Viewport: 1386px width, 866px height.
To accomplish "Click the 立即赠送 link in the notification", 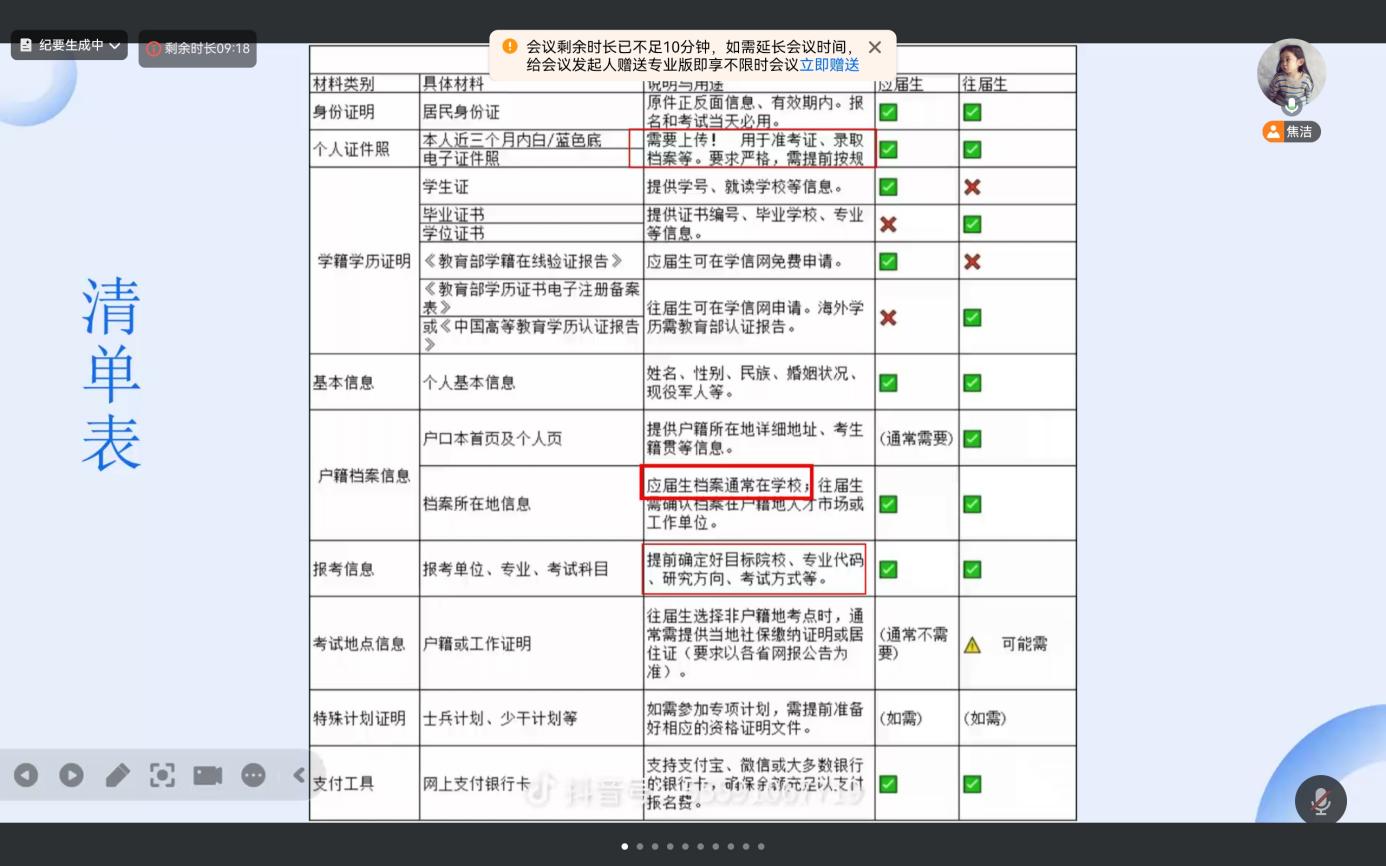I will point(829,65).
